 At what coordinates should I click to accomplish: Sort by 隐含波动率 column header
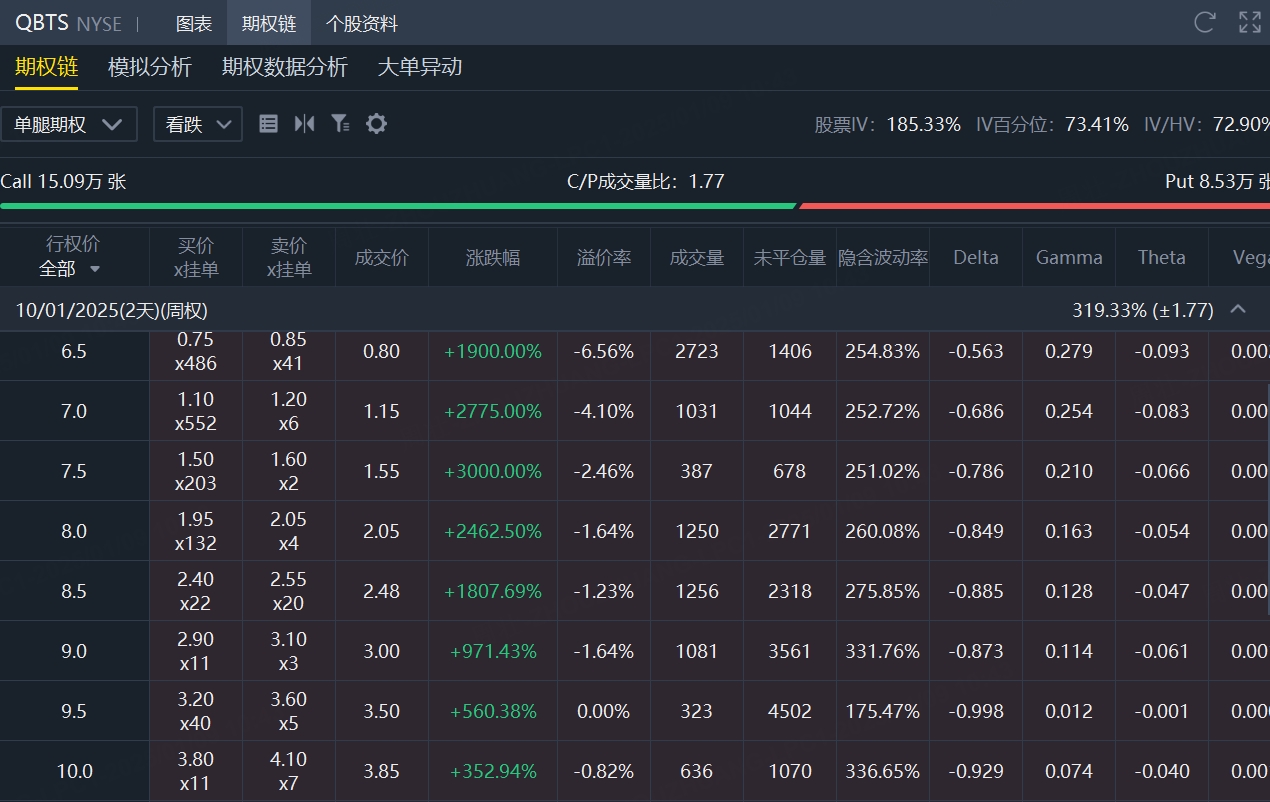tap(883, 257)
